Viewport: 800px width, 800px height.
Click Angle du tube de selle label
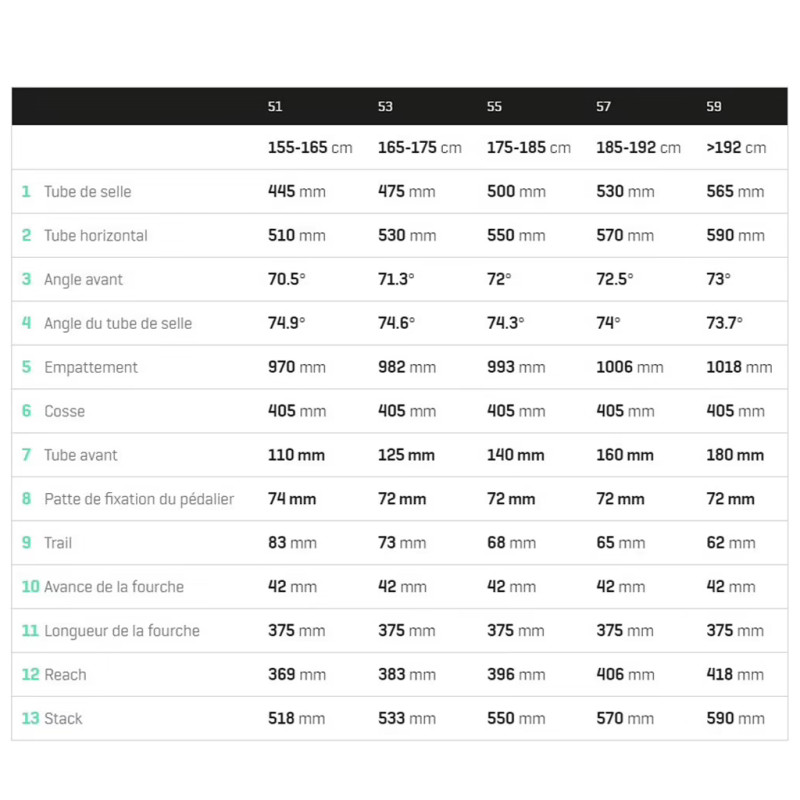(x=117, y=324)
